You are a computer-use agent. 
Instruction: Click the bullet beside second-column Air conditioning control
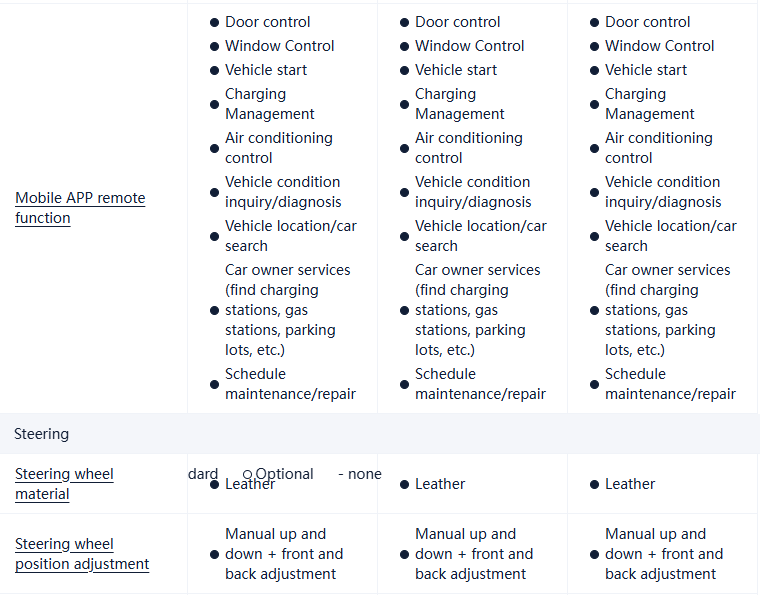(x=404, y=148)
